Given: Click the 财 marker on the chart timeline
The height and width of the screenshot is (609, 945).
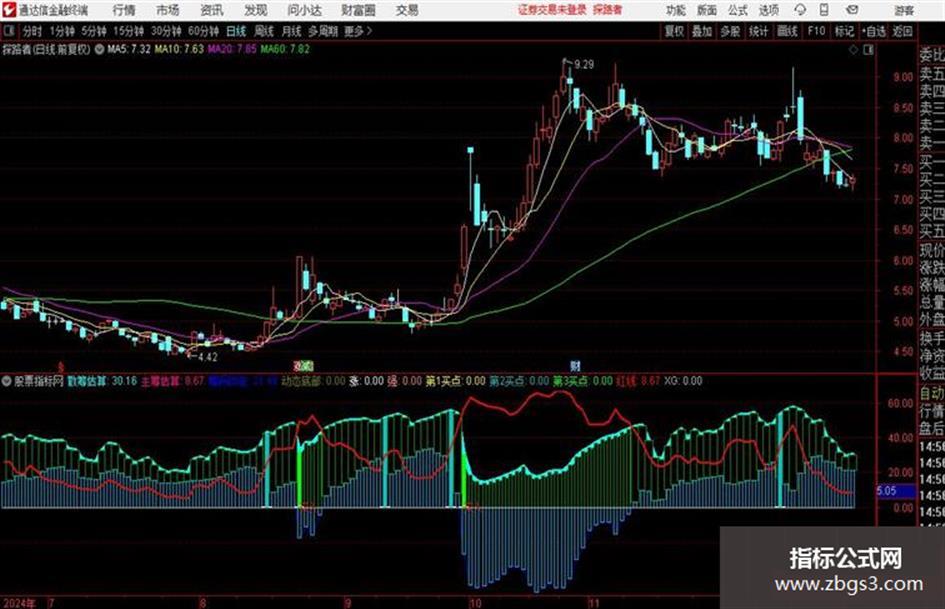Looking at the screenshot, I should [x=576, y=366].
